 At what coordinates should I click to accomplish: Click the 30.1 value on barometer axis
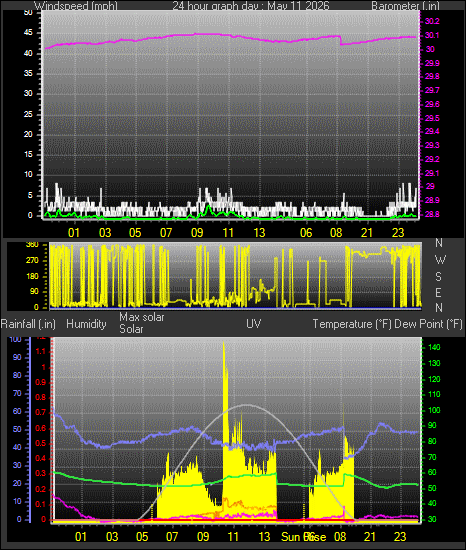tap(432, 35)
